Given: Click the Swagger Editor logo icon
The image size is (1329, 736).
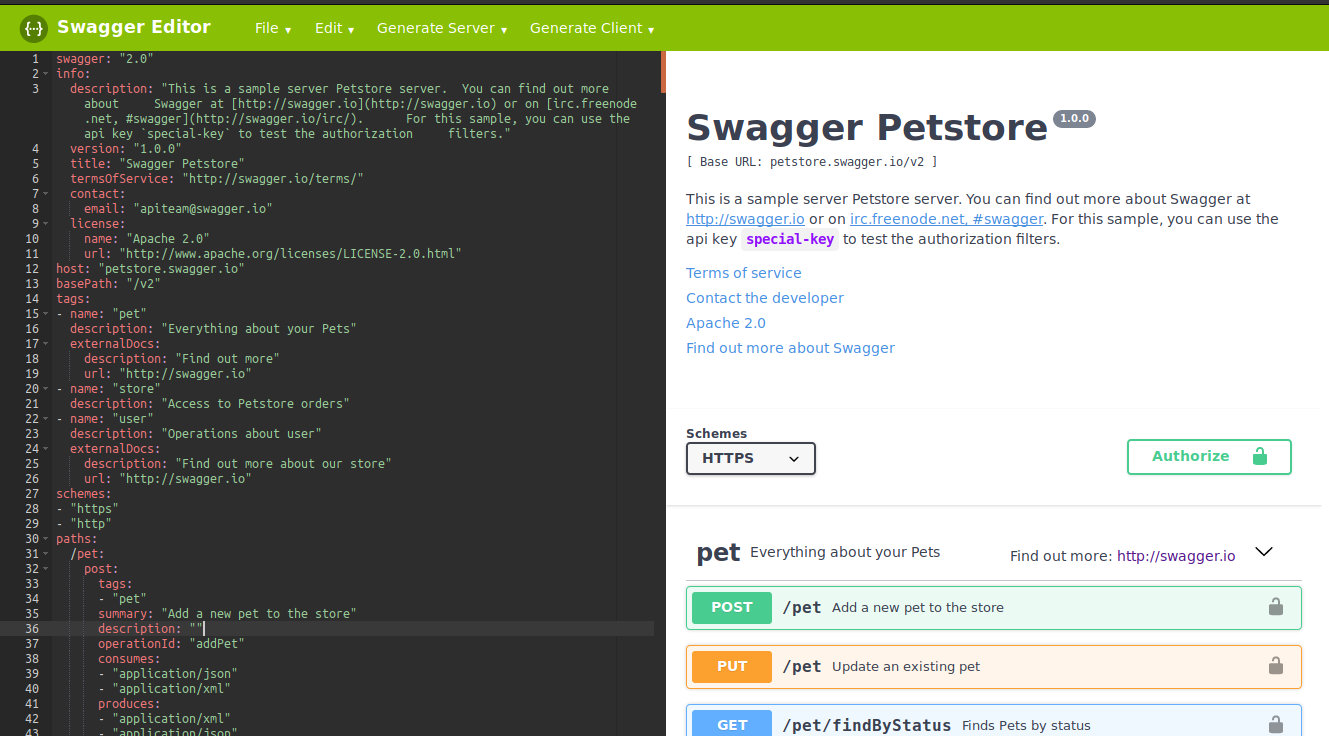Looking at the screenshot, I should (x=33, y=27).
